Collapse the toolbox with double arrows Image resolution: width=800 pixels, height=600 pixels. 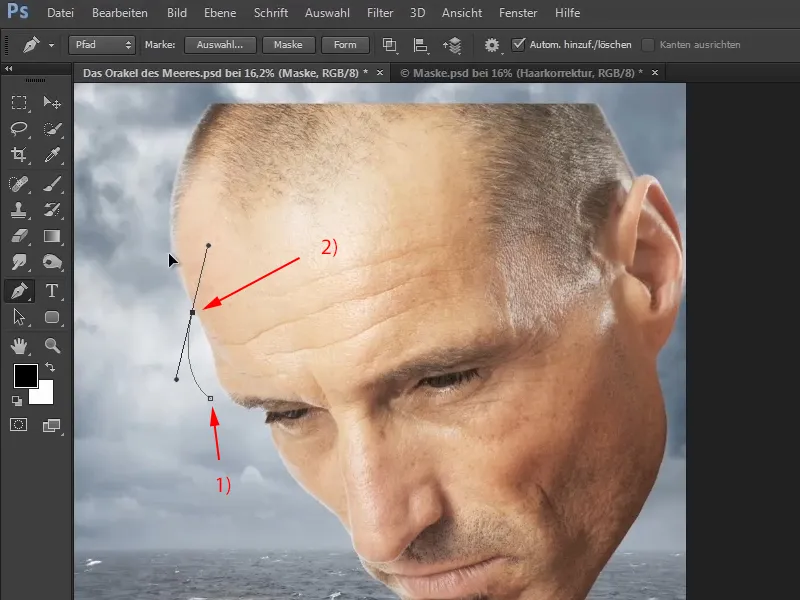point(9,68)
